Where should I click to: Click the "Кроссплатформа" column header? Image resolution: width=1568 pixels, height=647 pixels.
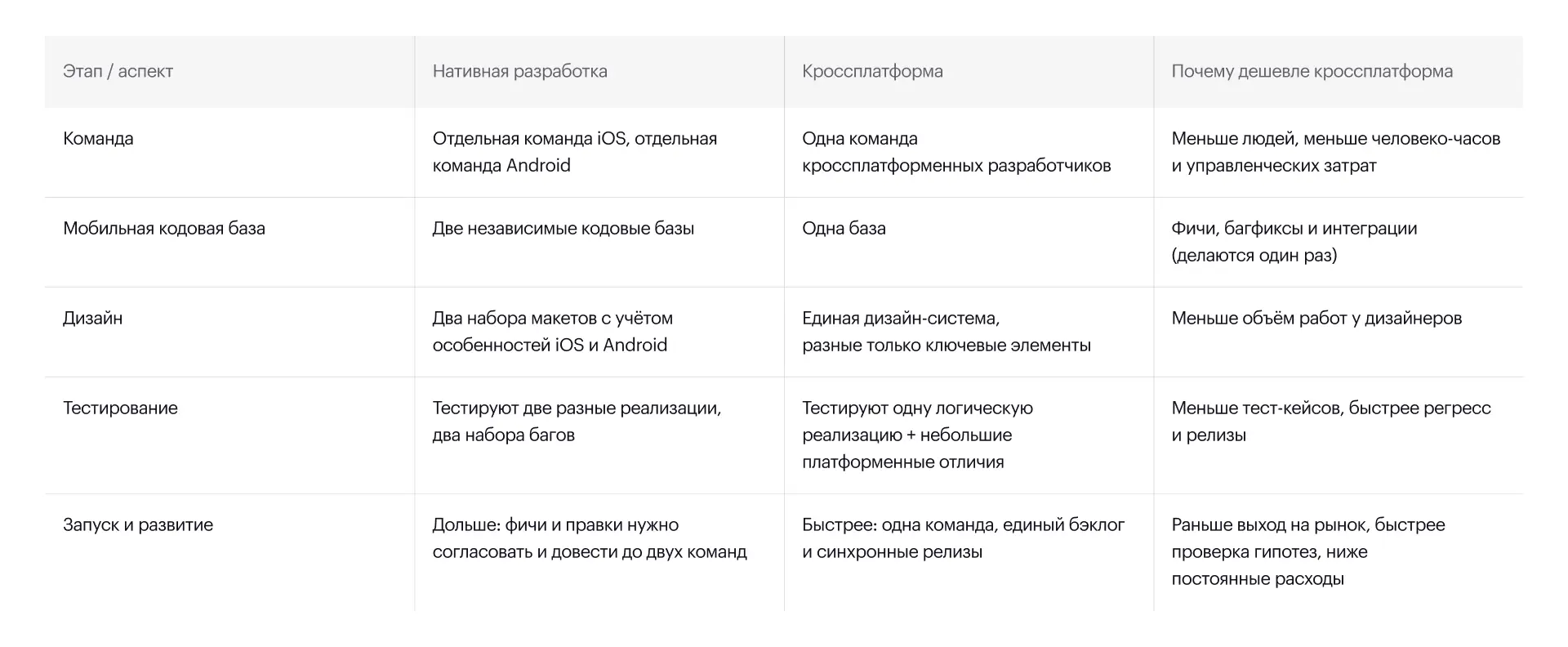(872, 71)
